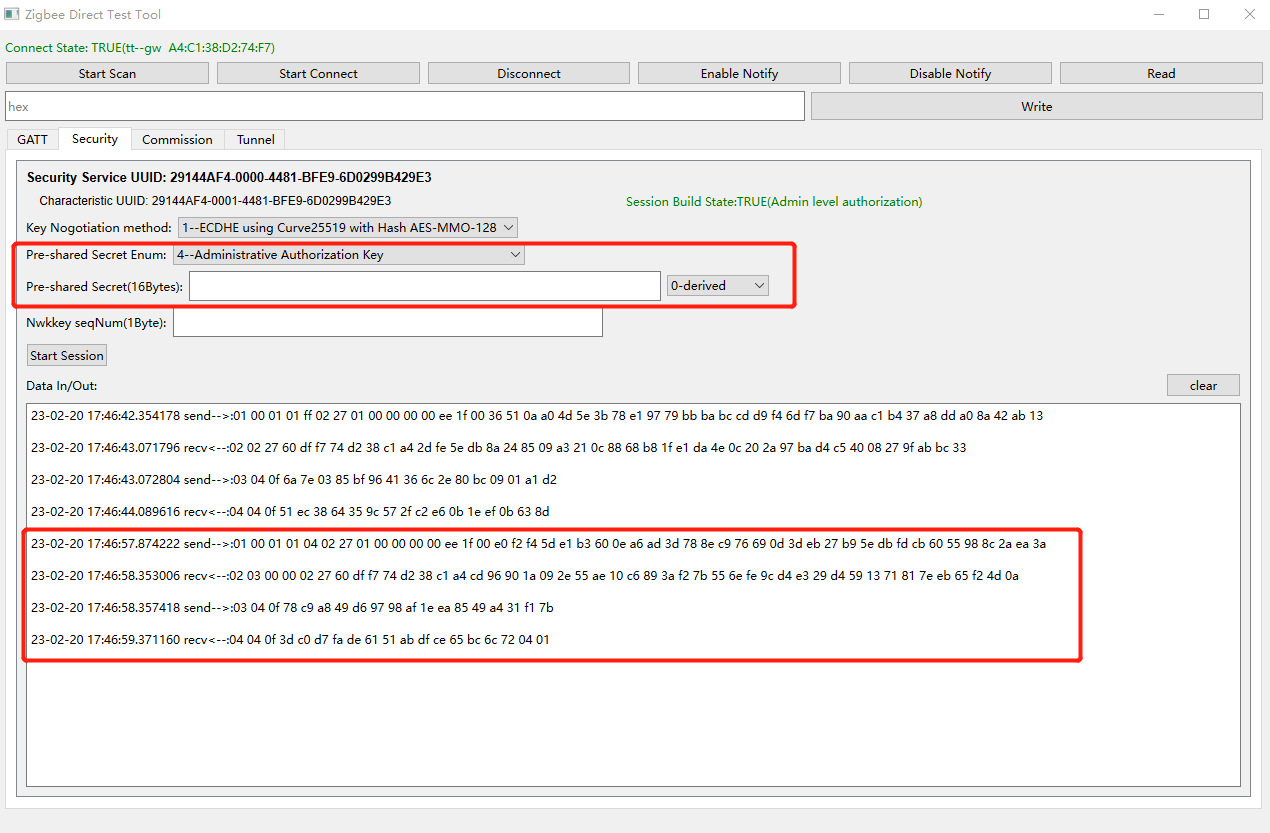Click the Write button
Screen dimensions: 1270x833
coord(1037,106)
